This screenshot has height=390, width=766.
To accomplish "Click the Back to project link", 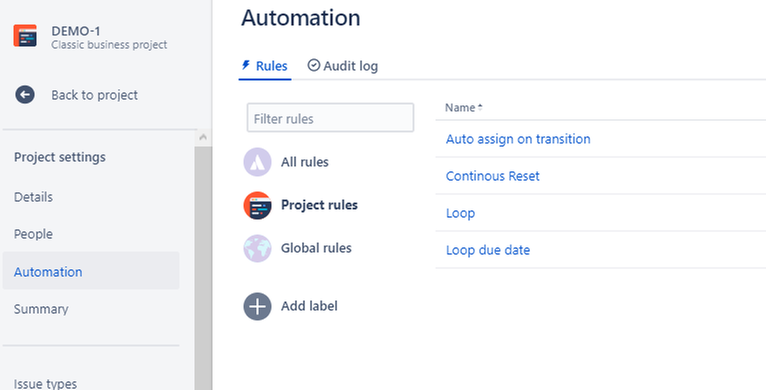I will click(95, 95).
